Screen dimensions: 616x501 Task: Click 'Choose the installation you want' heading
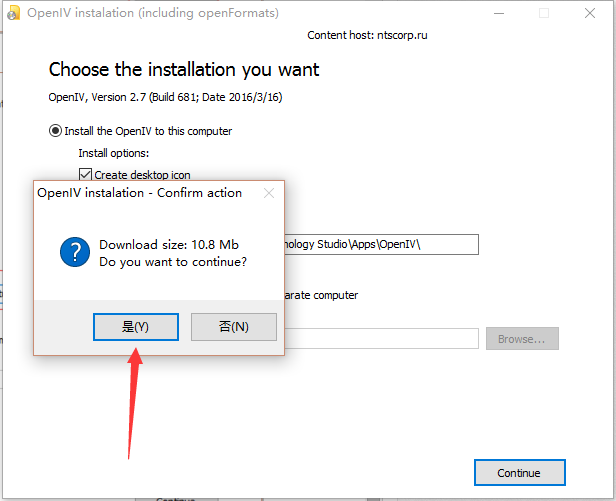click(x=184, y=70)
